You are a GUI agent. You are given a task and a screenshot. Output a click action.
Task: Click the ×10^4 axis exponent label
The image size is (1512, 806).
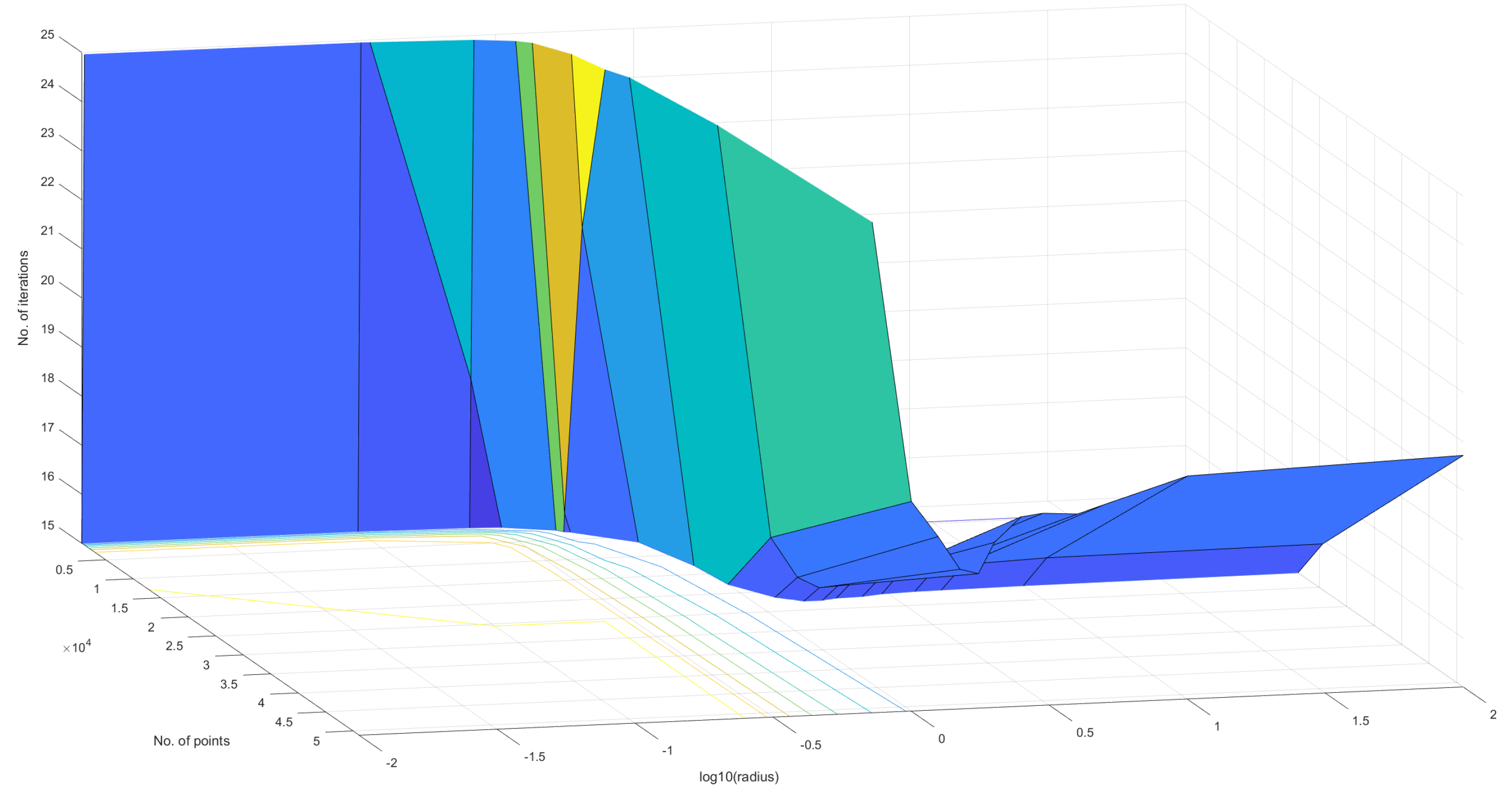77,647
